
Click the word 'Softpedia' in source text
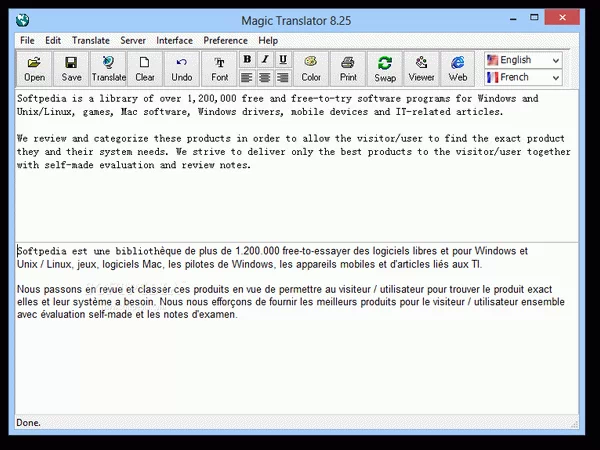click(x=41, y=99)
